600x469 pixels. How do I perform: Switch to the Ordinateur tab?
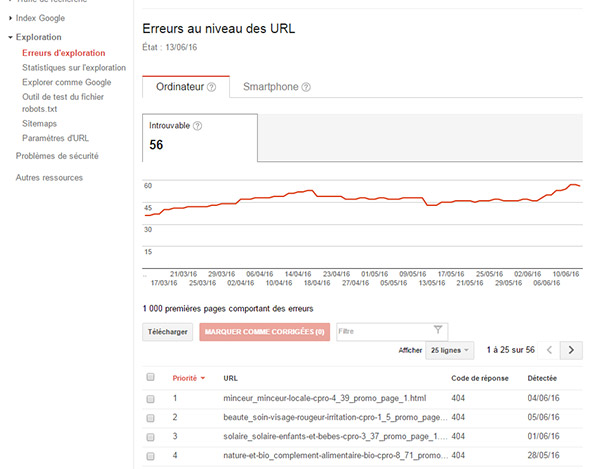tap(186, 87)
